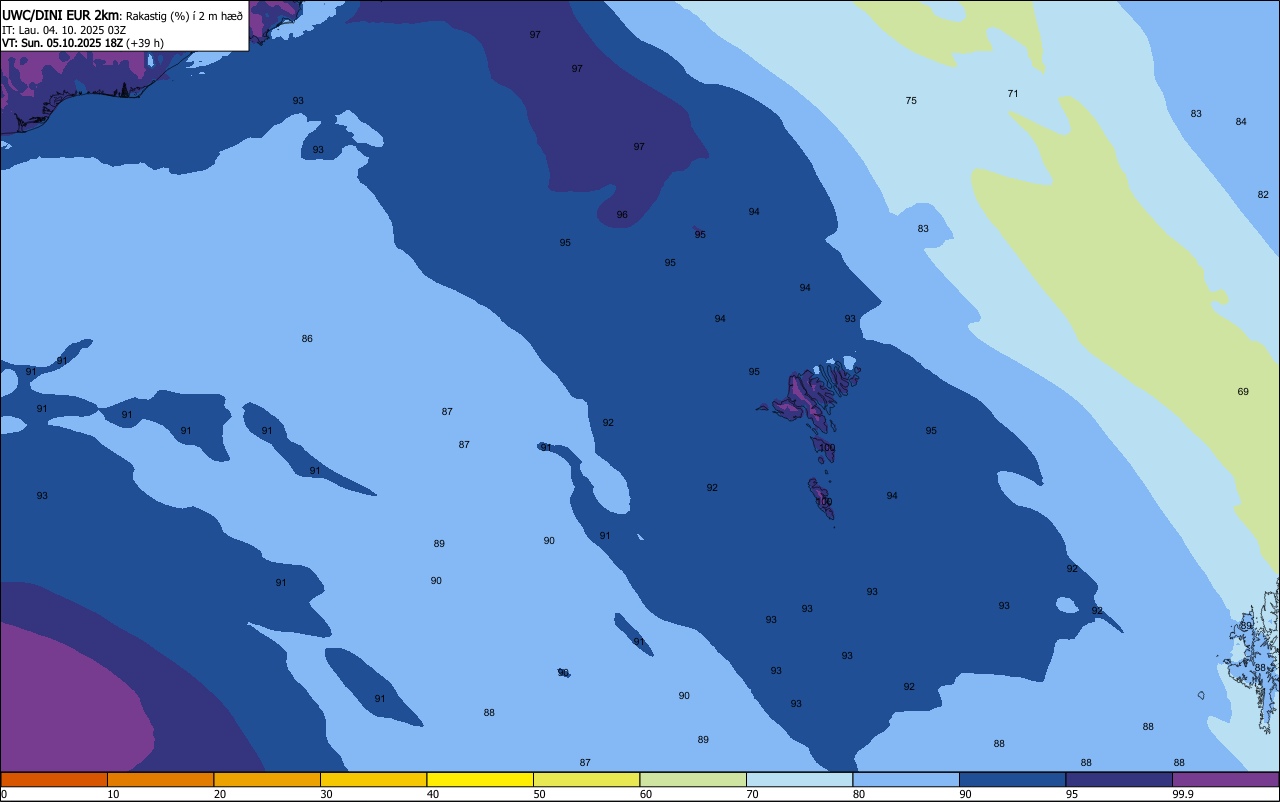Click the title text "UWC/DINI EUR 2km"

[60, 15]
